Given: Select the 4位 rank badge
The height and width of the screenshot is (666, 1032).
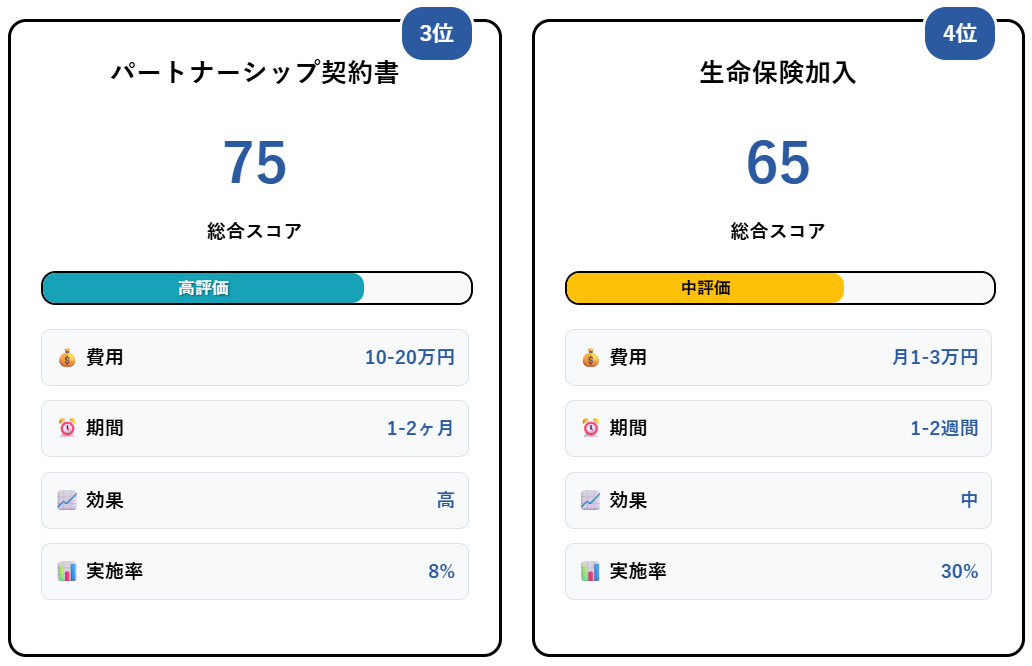Looking at the screenshot, I should coord(960,33).
